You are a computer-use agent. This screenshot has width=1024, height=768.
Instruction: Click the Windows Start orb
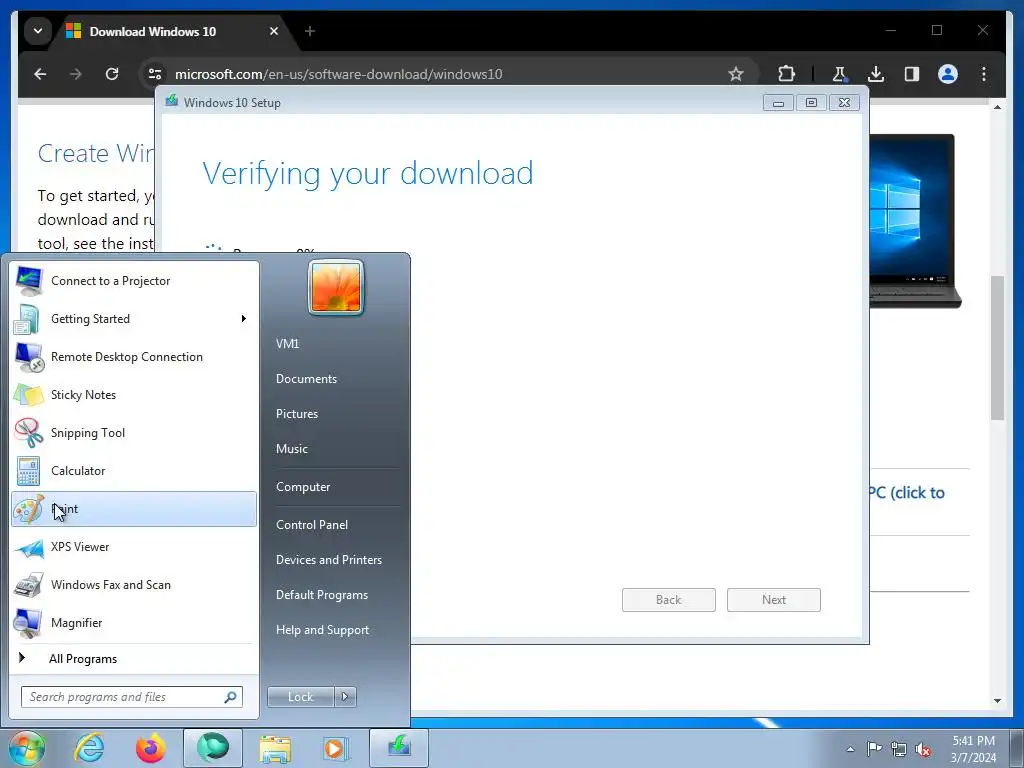(x=26, y=748)
